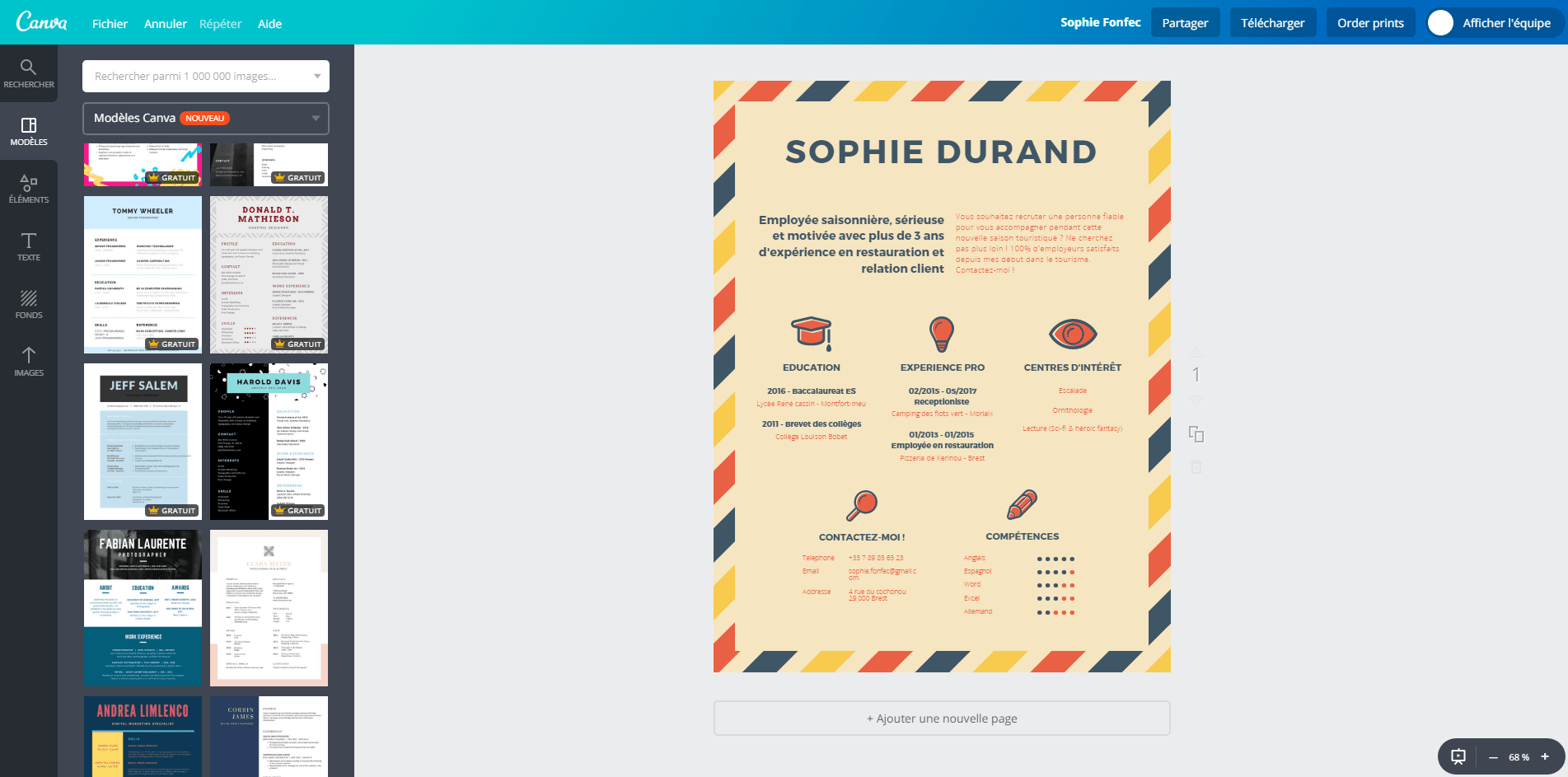1568x777 pixels.
Task: Select the EDUCATION heading on the resume
Action: click(812, 367)
